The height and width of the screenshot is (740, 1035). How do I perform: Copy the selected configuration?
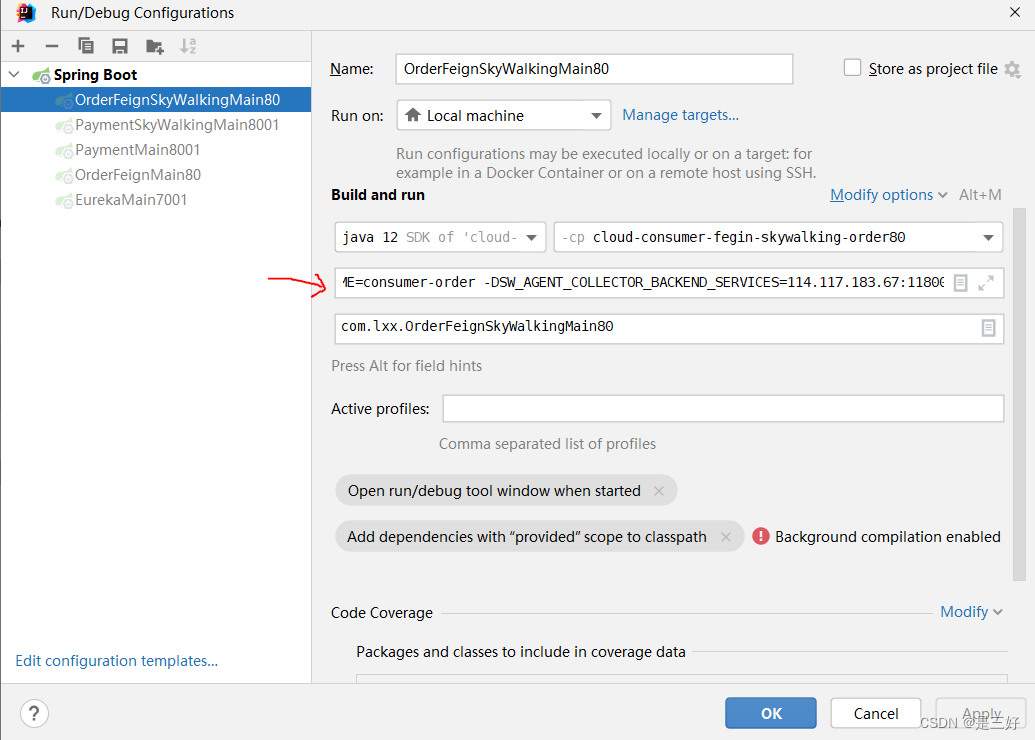[x=86, y=46]
